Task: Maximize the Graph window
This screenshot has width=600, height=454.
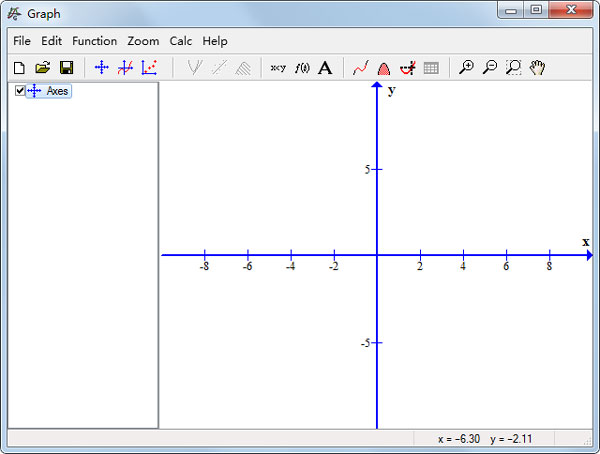Action: (536, 10)
